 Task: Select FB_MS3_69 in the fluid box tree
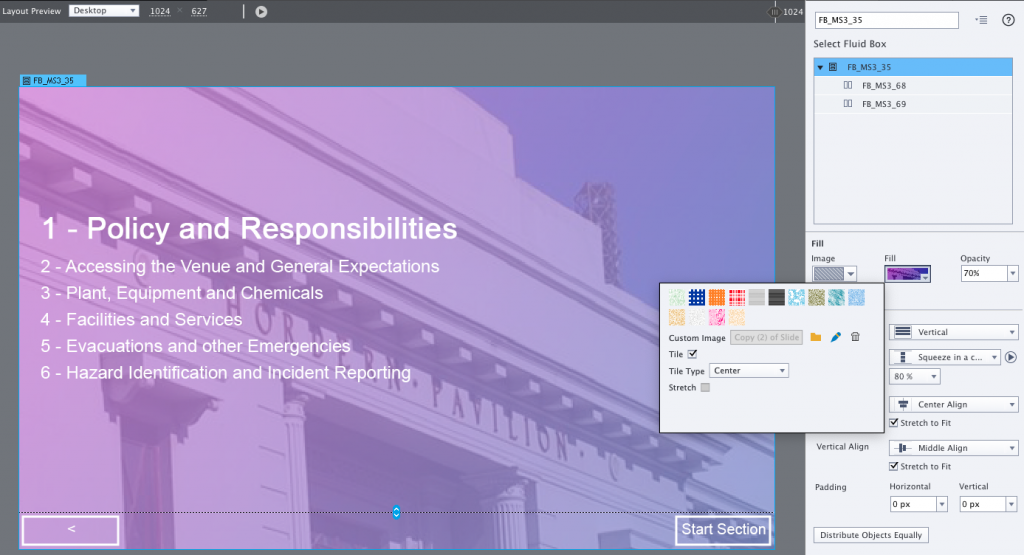click(883, 103)
